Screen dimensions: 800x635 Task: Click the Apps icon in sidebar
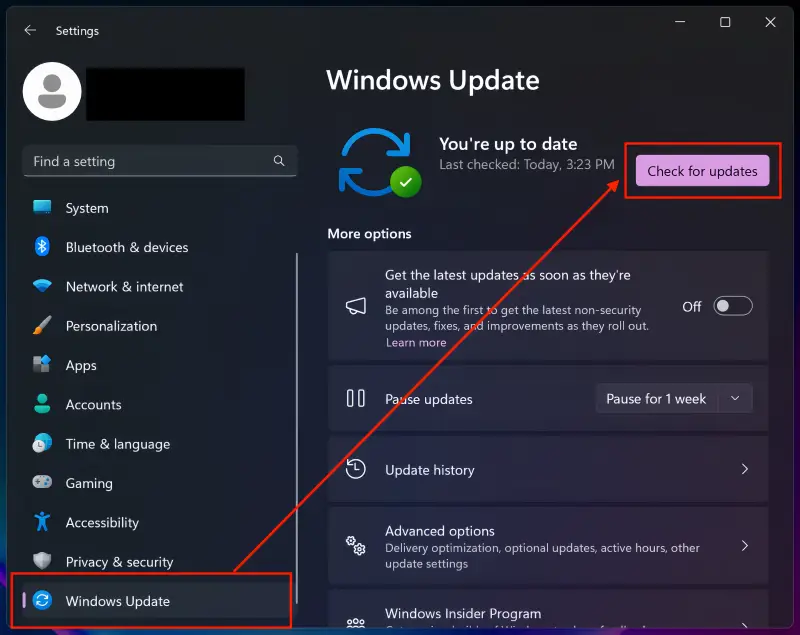coord(42,365)
